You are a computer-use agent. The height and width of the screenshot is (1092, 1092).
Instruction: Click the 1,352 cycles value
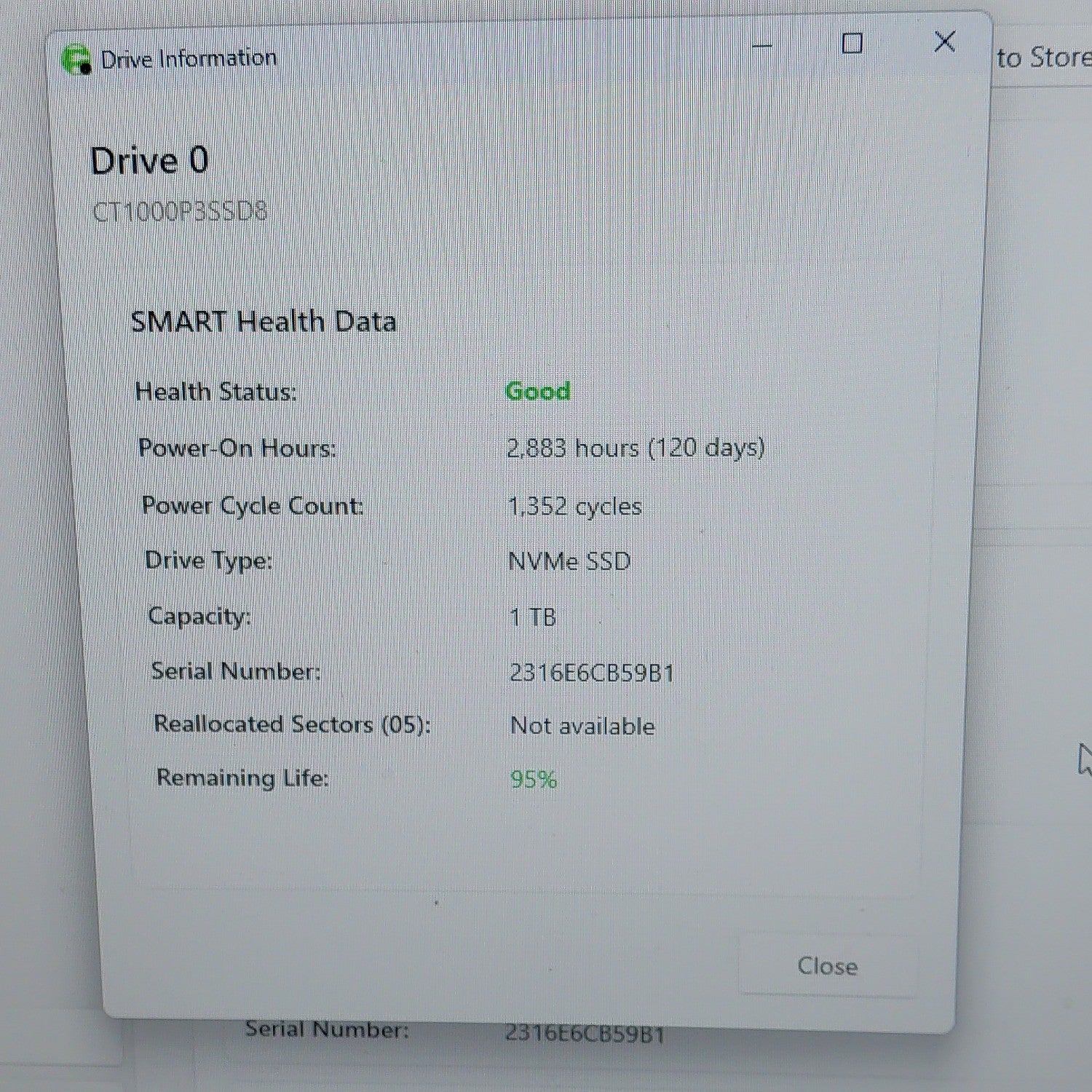pos(575,505)
